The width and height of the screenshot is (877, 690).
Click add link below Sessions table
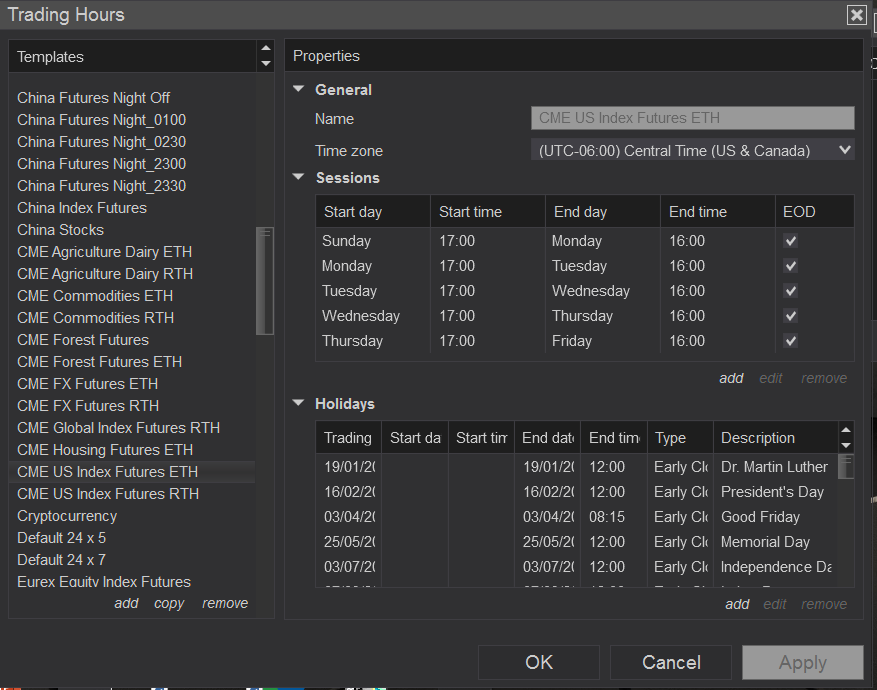tap(731, 378)
